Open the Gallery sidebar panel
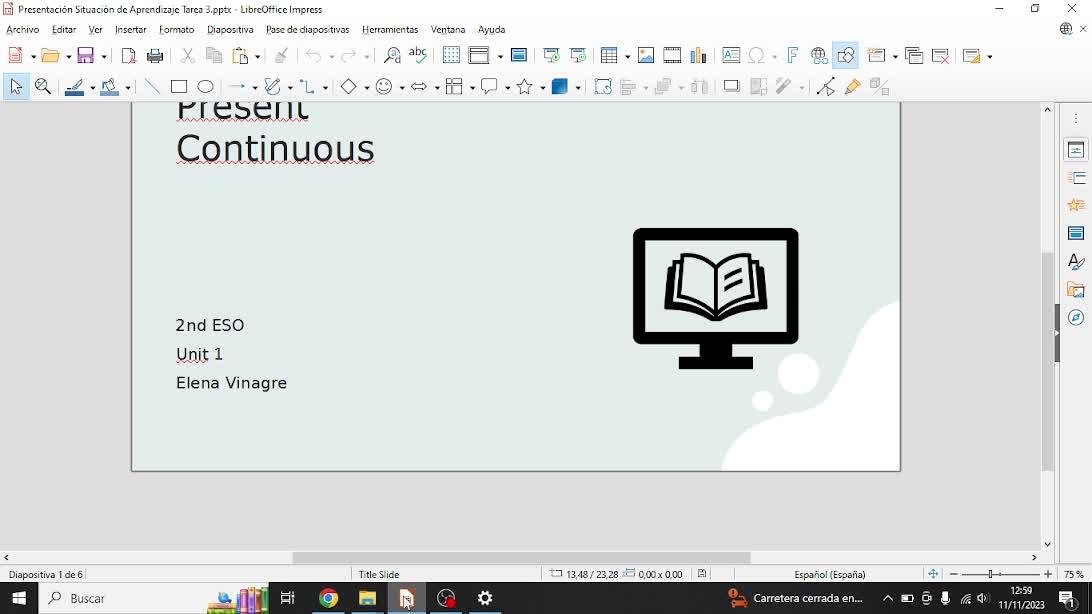The image size is (1092, 614). click(1076, 290)
